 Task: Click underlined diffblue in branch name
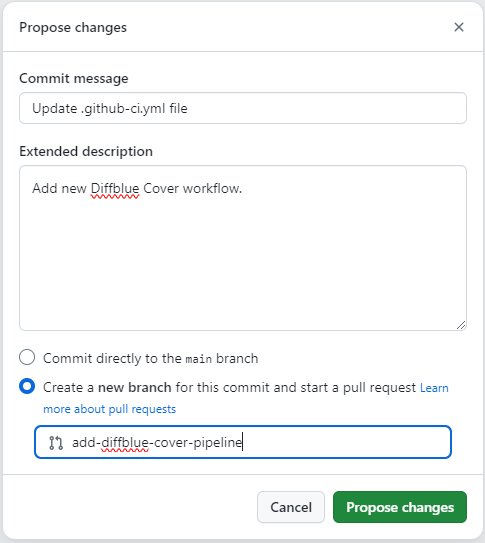click(125, 443)
